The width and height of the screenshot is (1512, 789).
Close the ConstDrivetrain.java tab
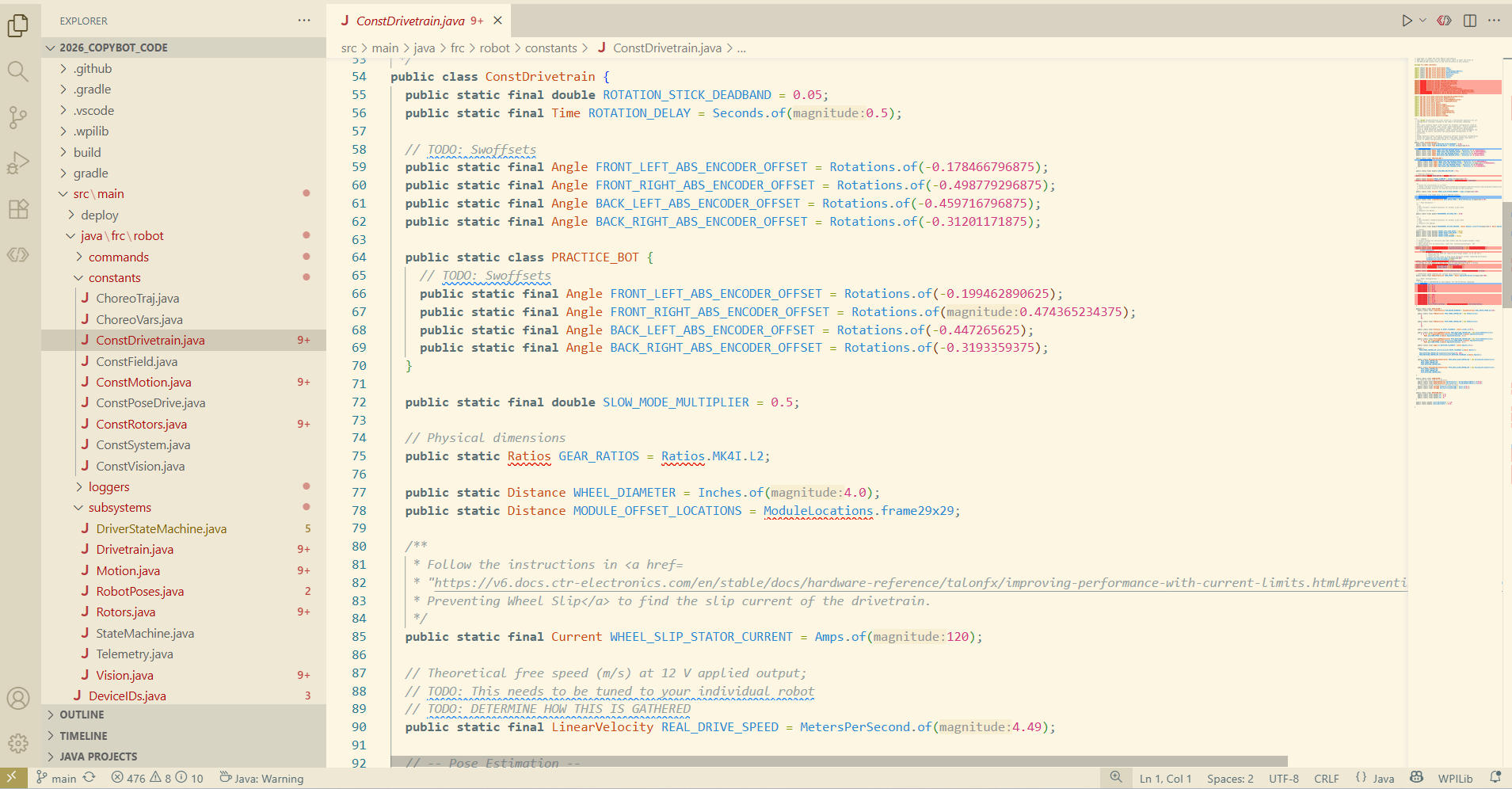[x=497, y=21]
